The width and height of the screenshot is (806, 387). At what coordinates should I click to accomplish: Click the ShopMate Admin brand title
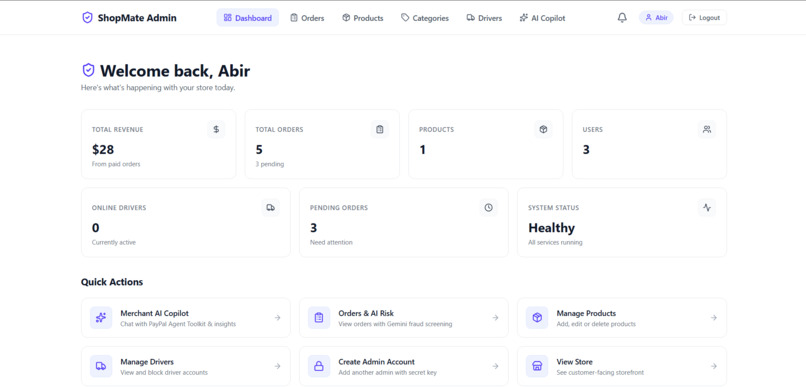pyautogui.click(x=137, y=18)
